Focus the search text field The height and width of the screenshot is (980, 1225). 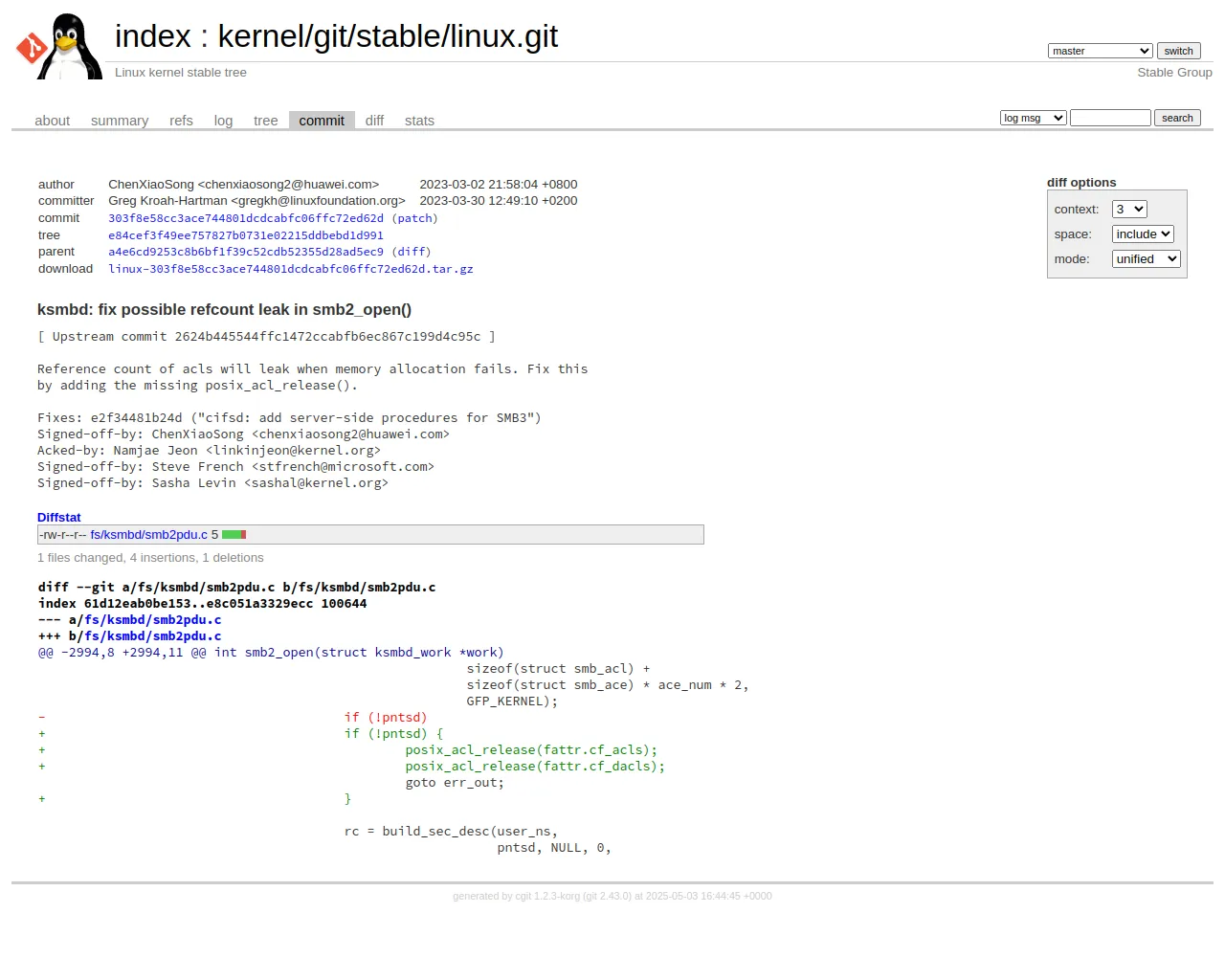[1110, 118]
